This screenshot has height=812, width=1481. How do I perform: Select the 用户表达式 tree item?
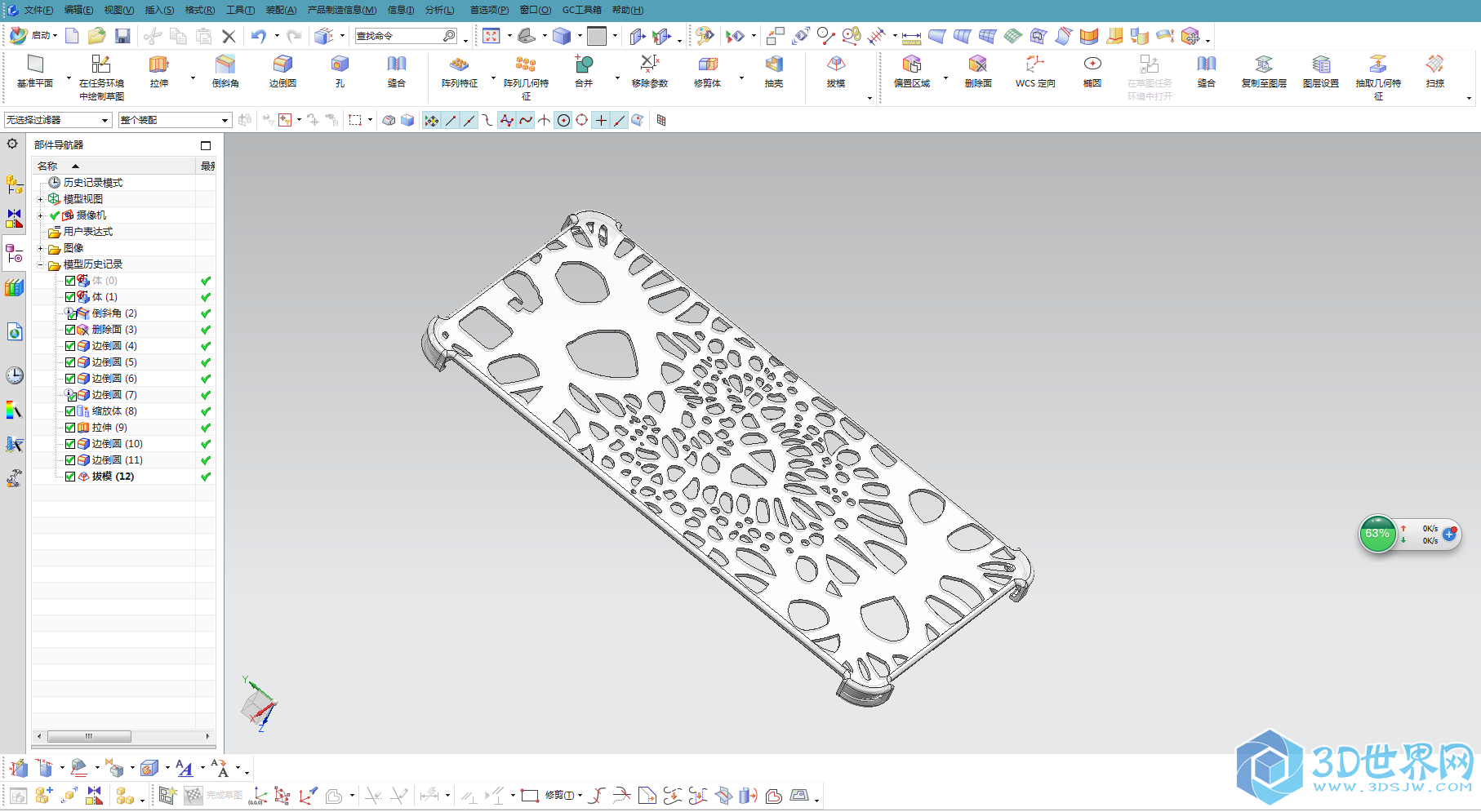[x=88, y=232]
